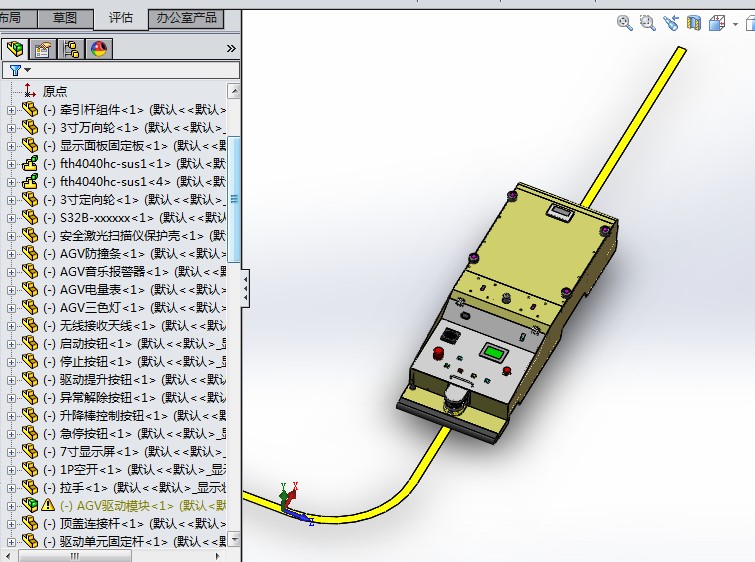Expand the AGV驱动模块<1> node
The image size is (755, 562).
coord(11,506)
